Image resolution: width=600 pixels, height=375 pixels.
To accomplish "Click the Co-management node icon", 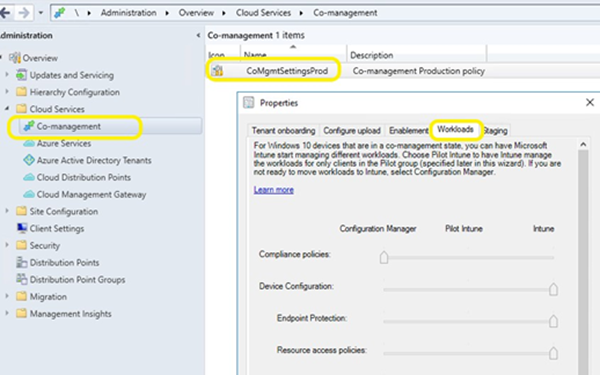I will point(29,126).
